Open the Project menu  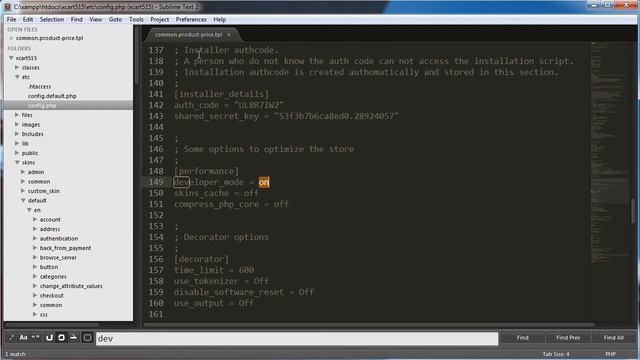(x=160, y=19)
